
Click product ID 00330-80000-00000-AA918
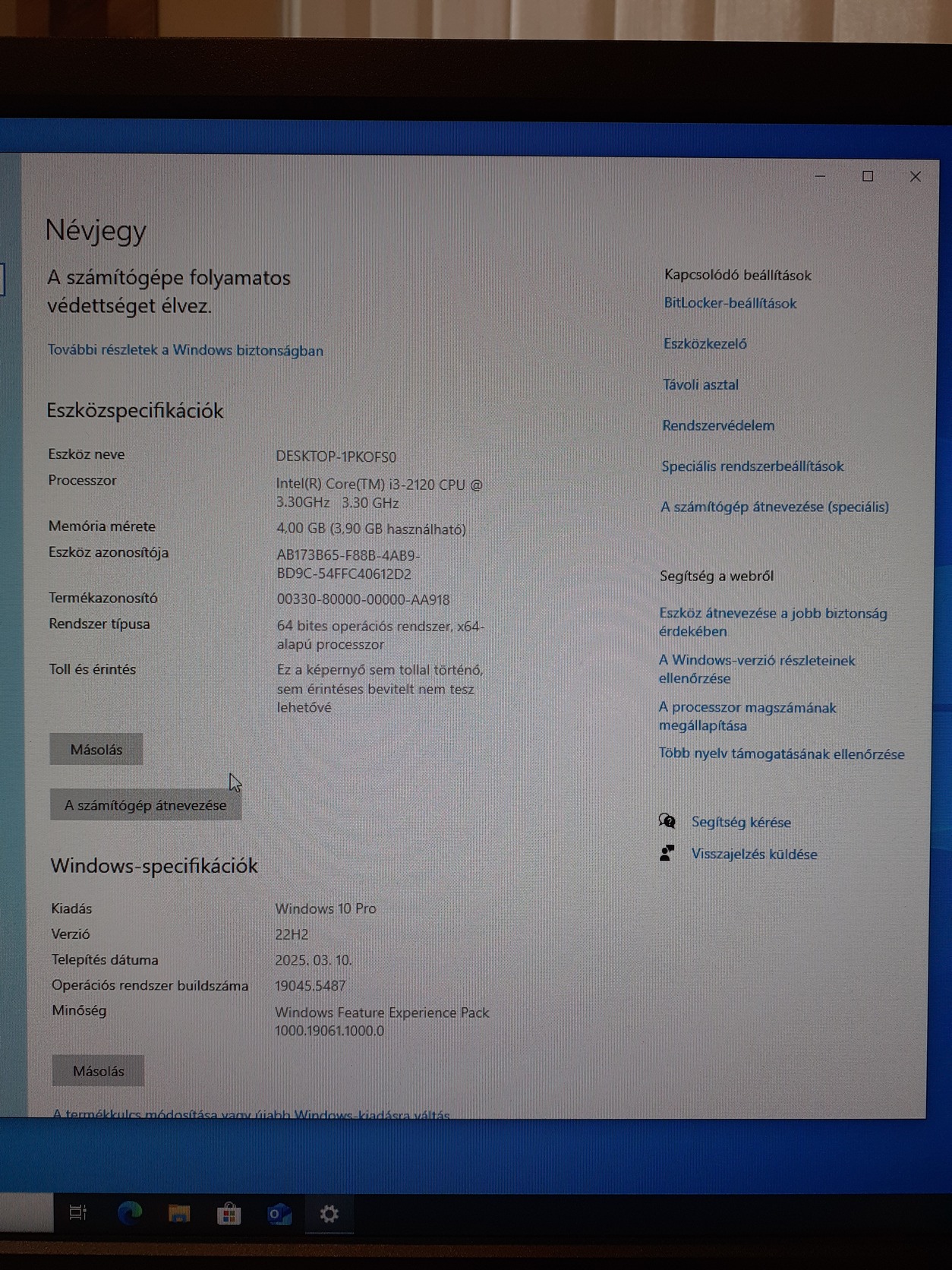click(x=363, y=599)
